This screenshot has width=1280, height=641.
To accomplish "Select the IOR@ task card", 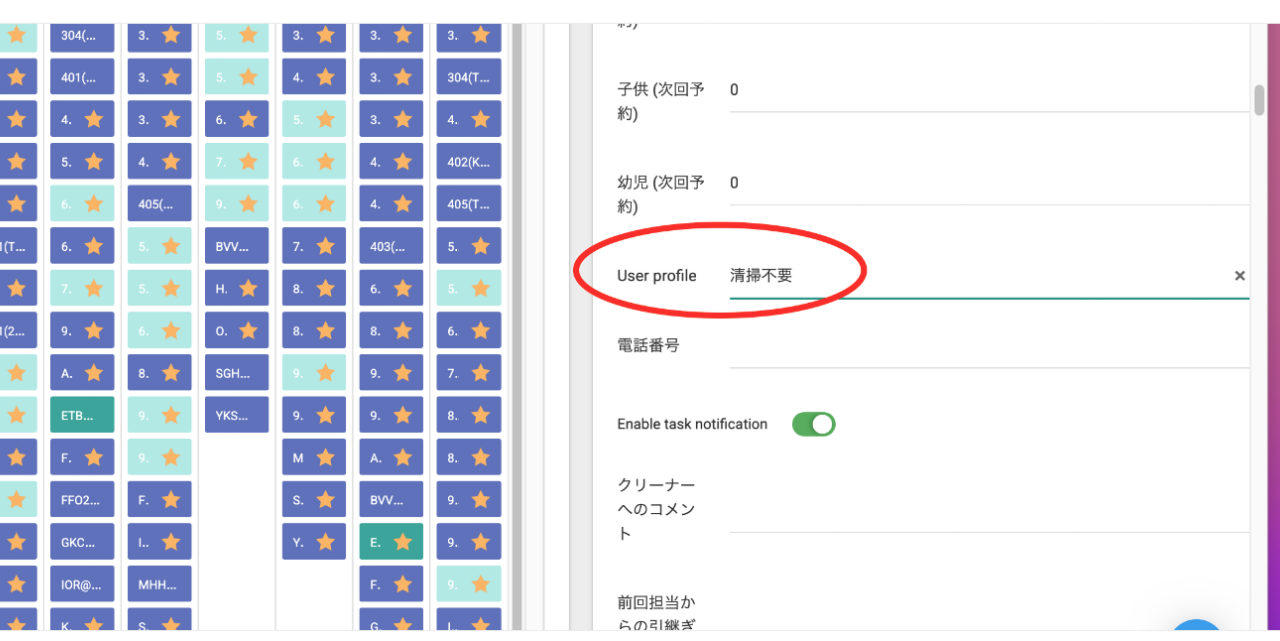I will click(82, 584).
